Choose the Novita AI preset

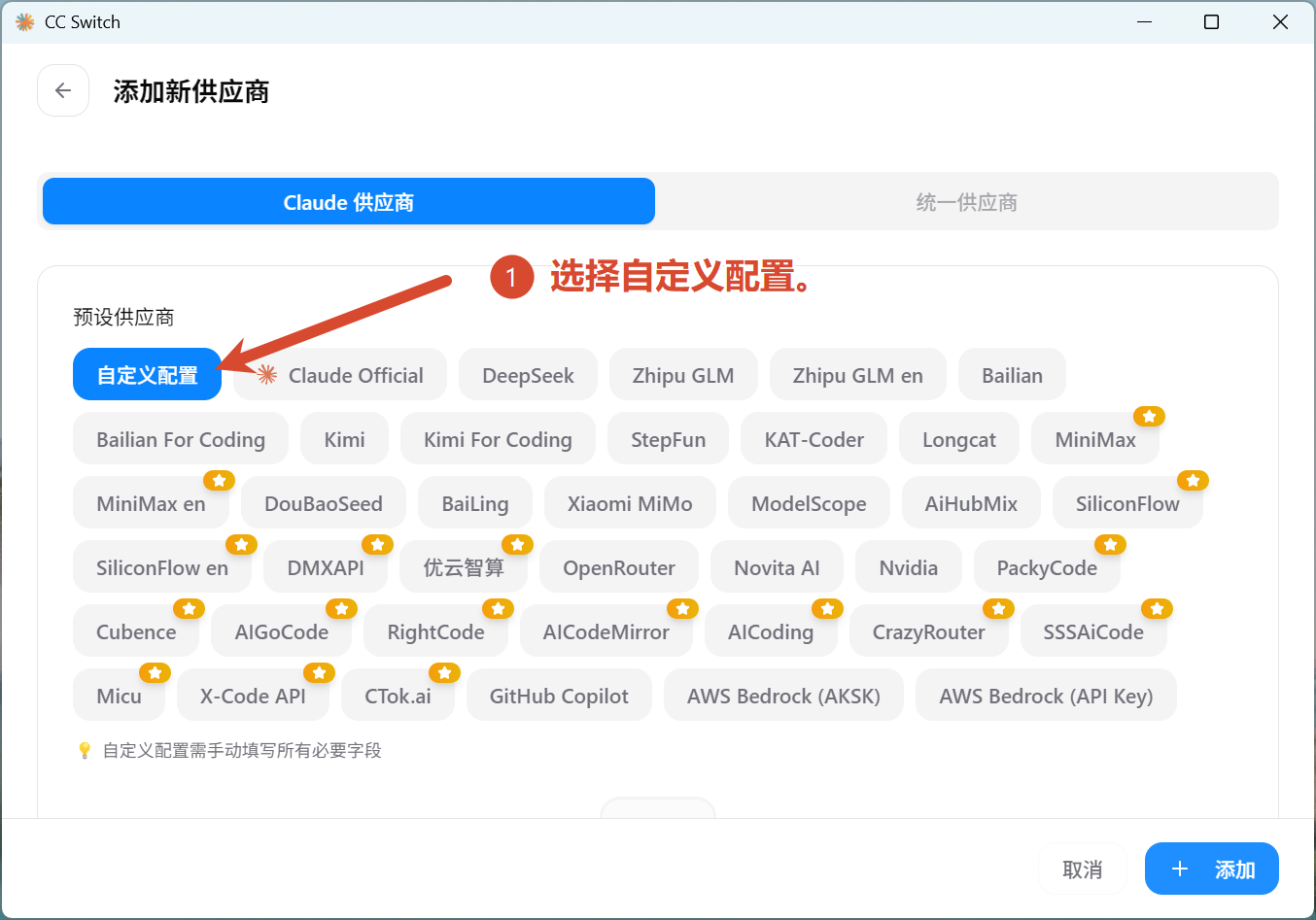click(x=777, y=566)
